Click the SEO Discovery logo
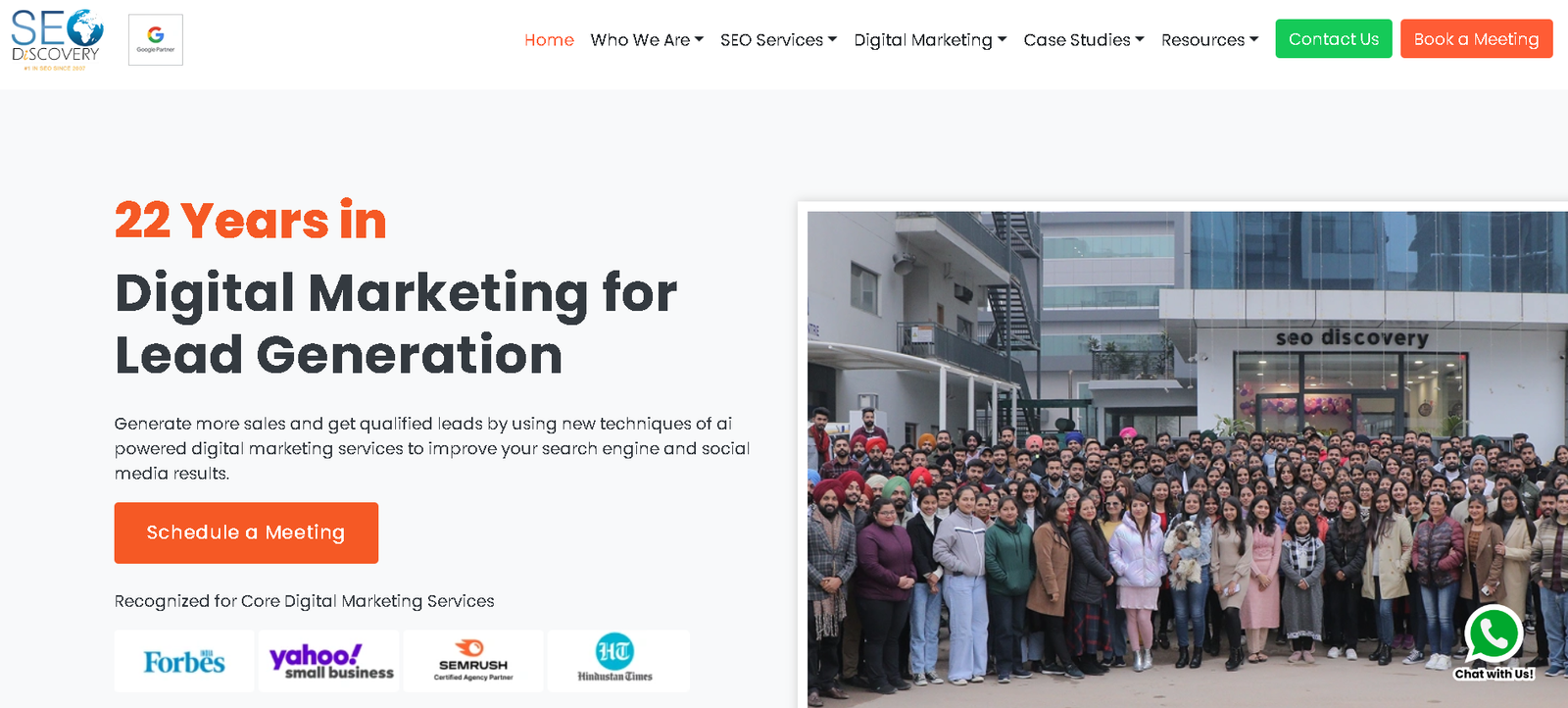The height and width of the screenshot is (708, 1568). coord(57,40)
